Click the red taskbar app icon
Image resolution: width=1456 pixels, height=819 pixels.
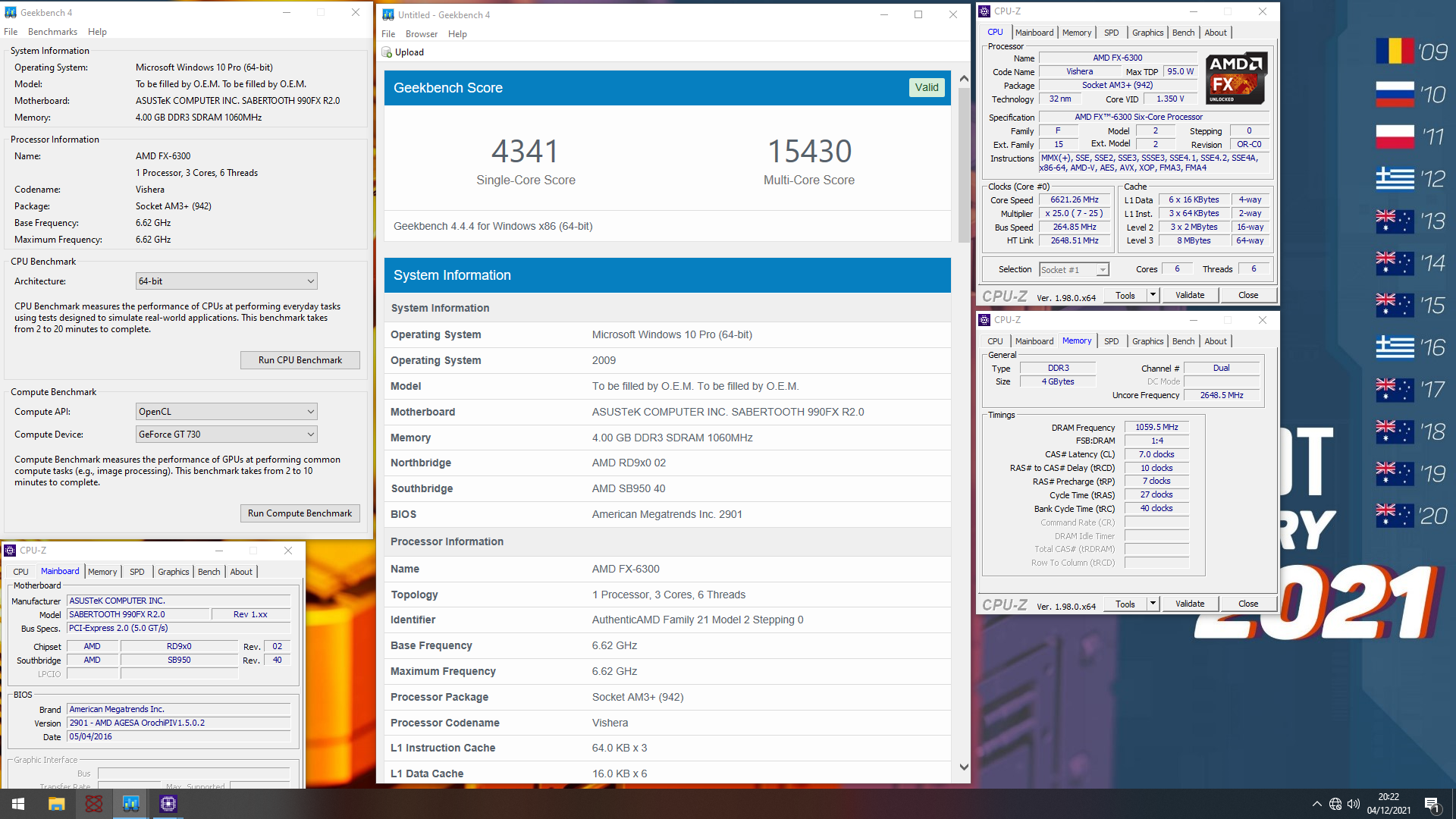(94, 804)
